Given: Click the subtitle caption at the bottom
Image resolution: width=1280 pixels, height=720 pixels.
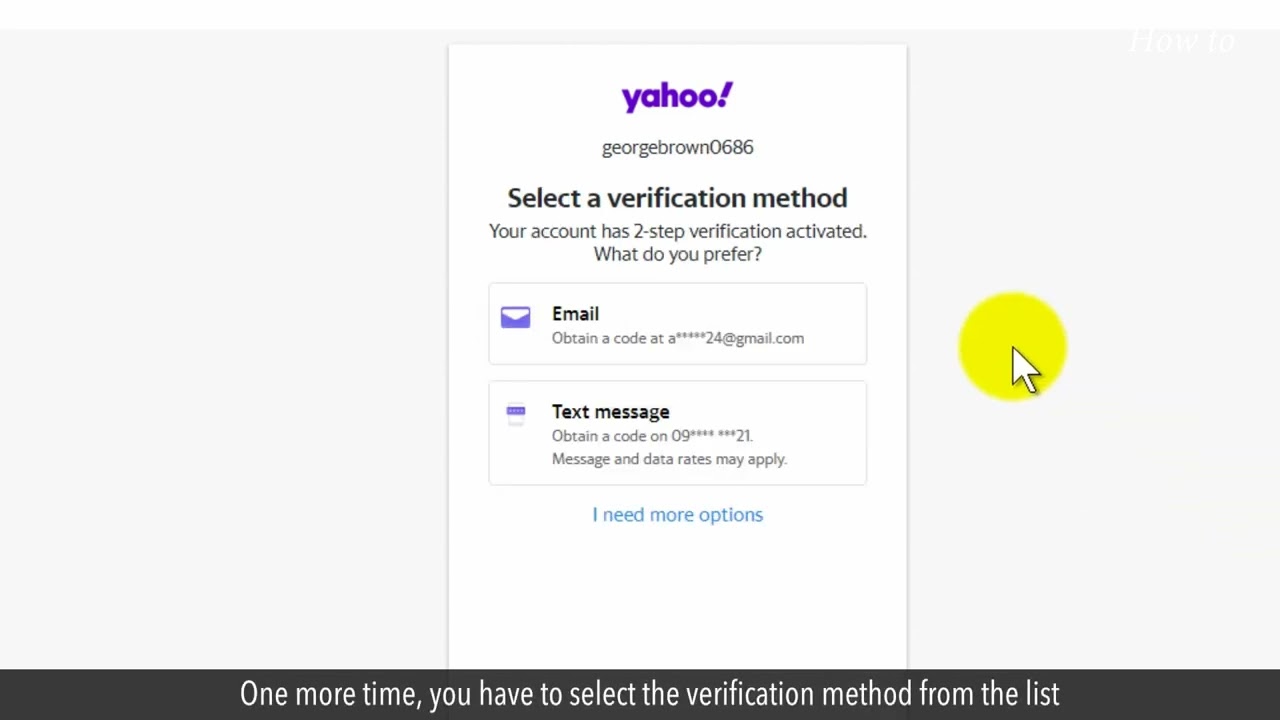Looking at the screenshot, I should 649,694.
